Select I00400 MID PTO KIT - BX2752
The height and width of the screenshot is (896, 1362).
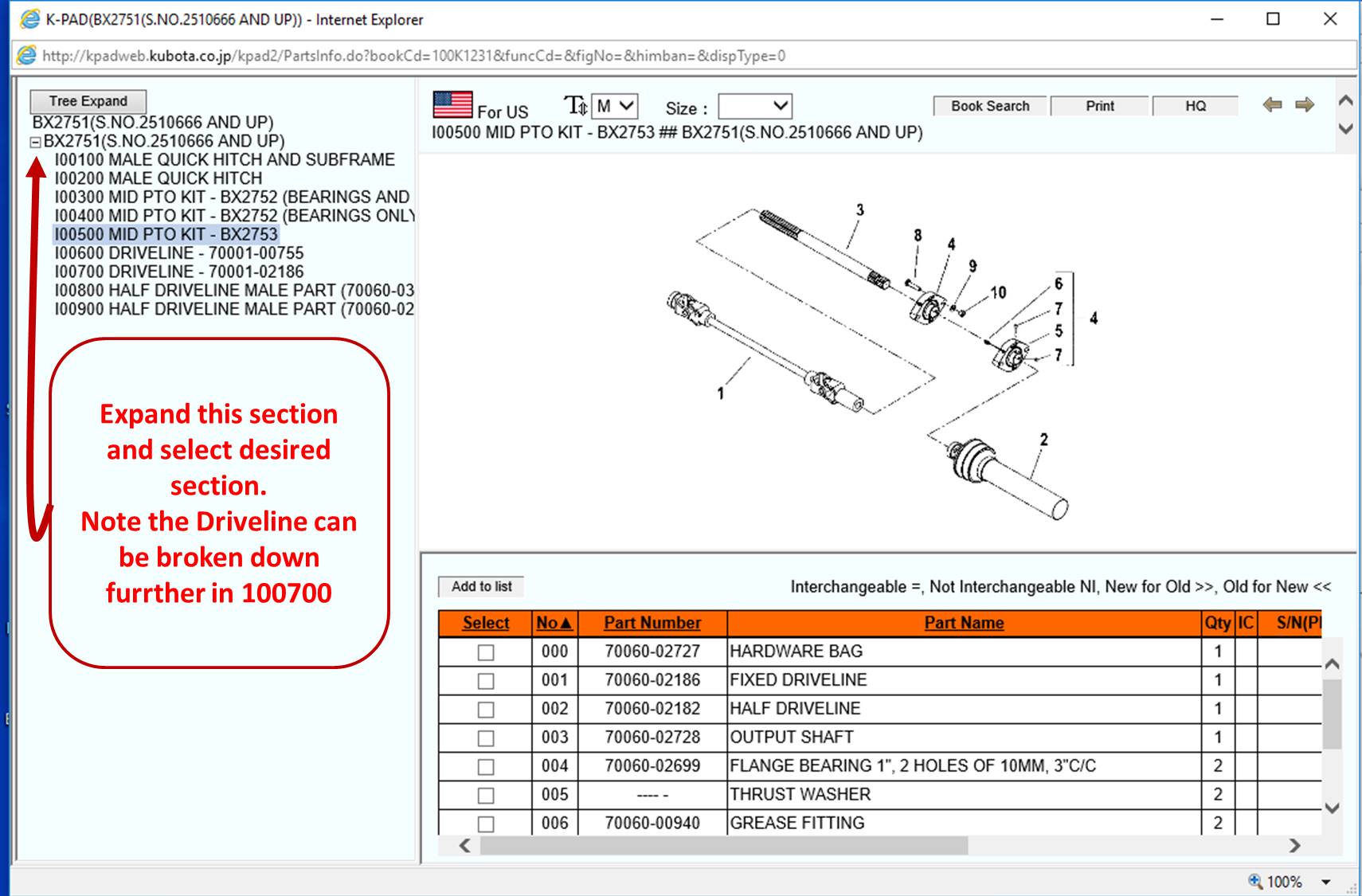coord(235,216)
